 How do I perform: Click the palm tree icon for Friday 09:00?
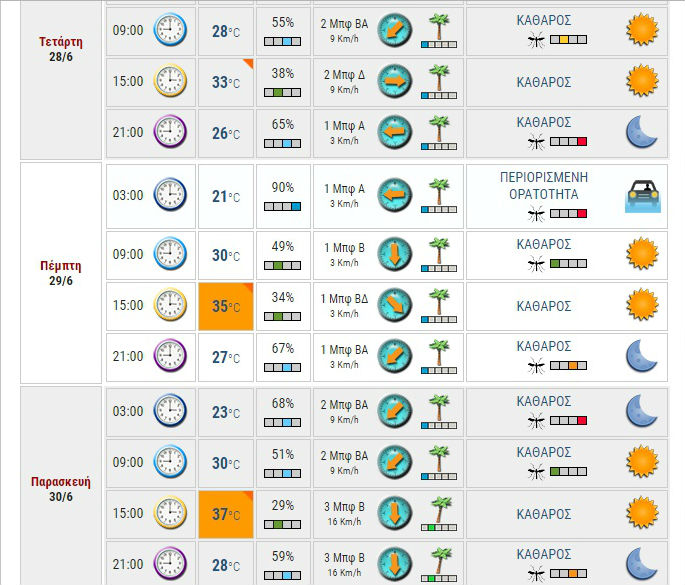tap(438, 462)
